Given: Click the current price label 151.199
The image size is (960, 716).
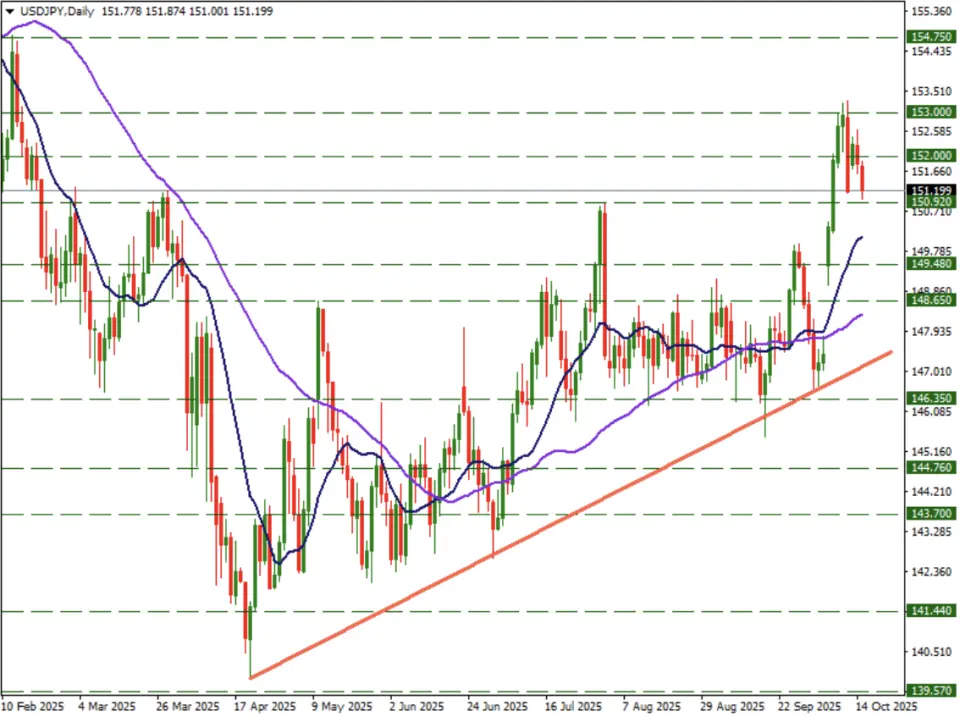Looking at the screenshot, I should click(x=931, y=190).
